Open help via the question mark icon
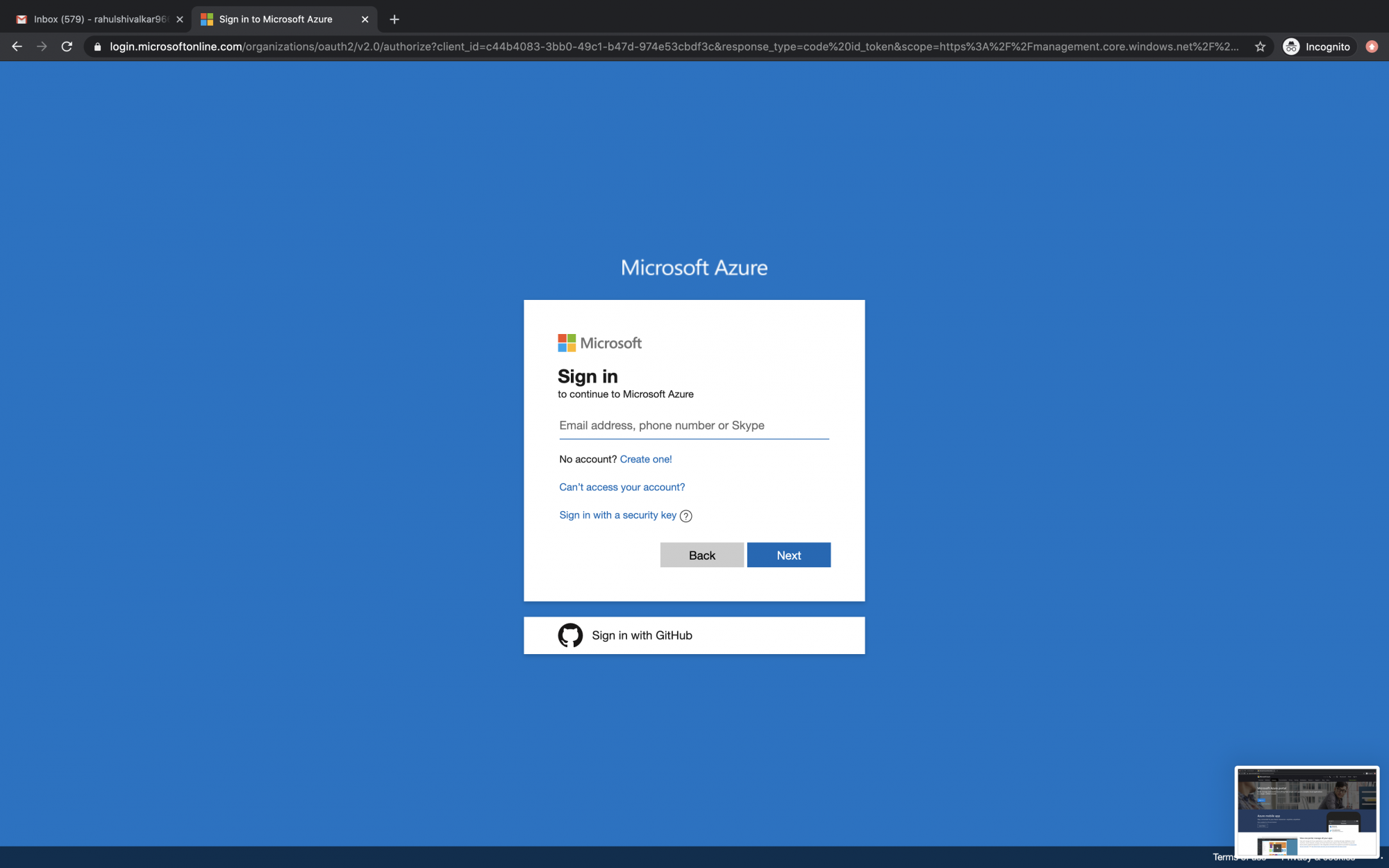1389x868 pixels. click(x=685, y=516)
